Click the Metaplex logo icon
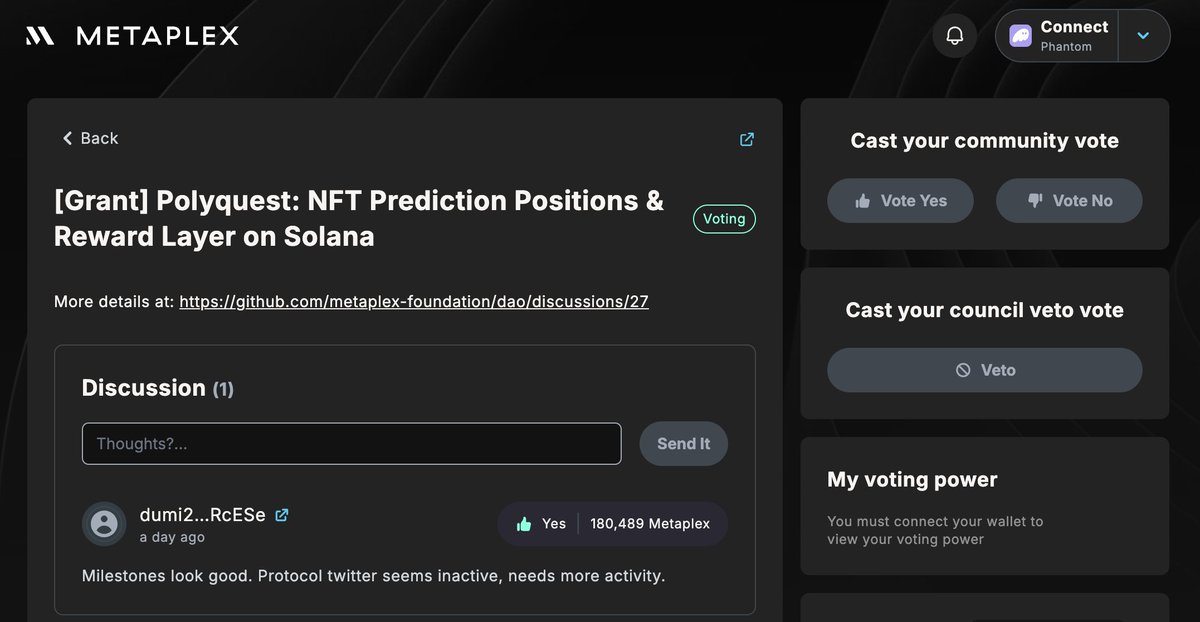 coord(40,36)
